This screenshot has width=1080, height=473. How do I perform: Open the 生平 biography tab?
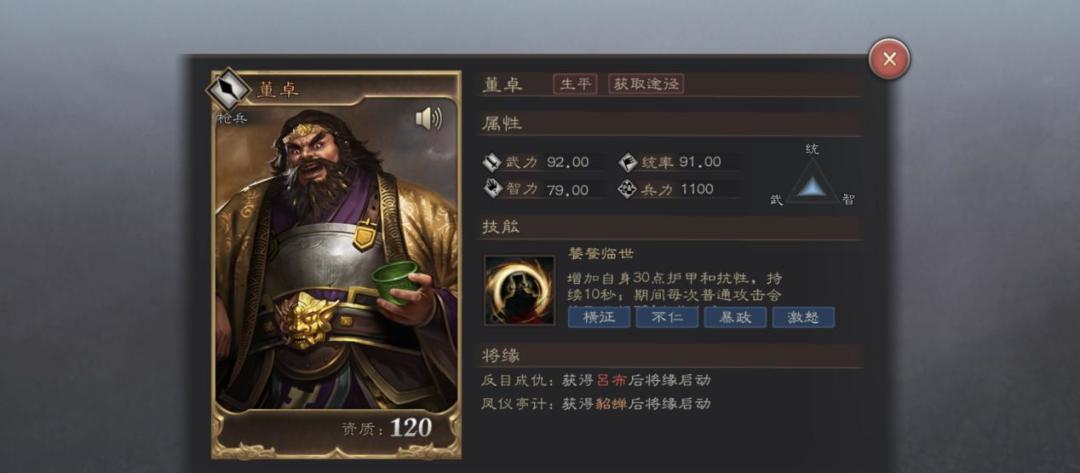click(x=575, y=84)
